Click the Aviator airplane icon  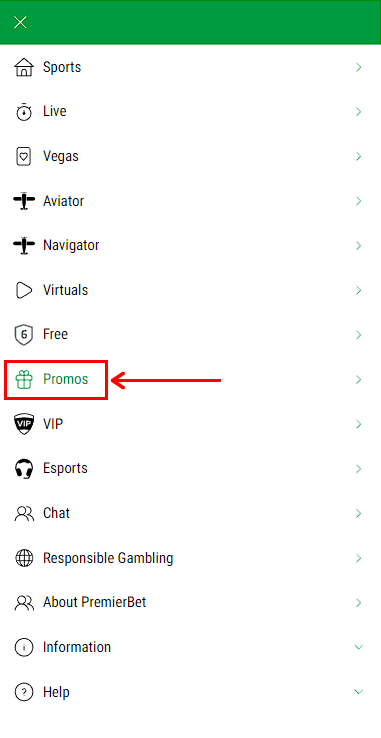24,201
